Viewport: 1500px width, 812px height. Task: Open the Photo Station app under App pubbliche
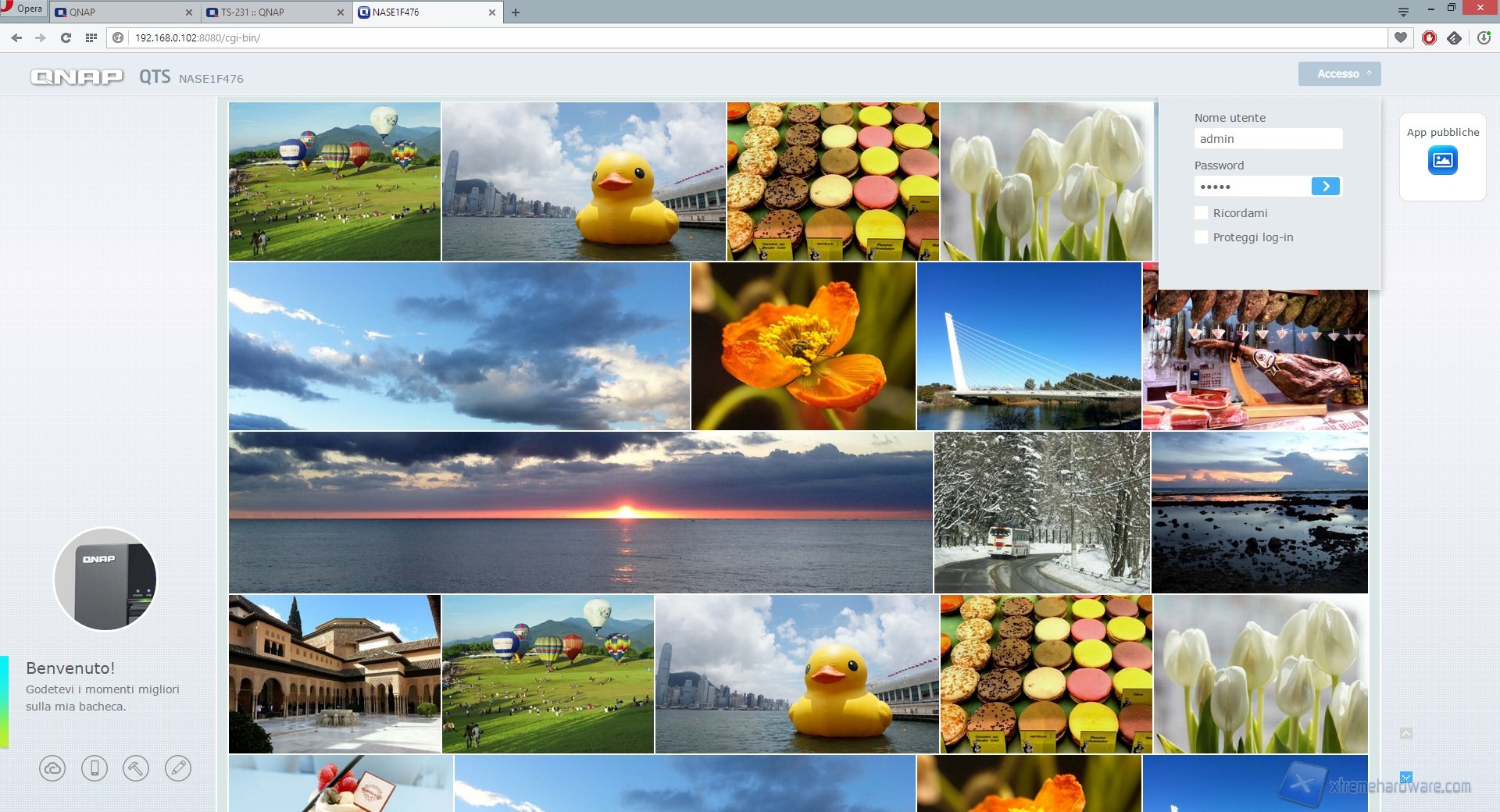(x=1442, y=161)
